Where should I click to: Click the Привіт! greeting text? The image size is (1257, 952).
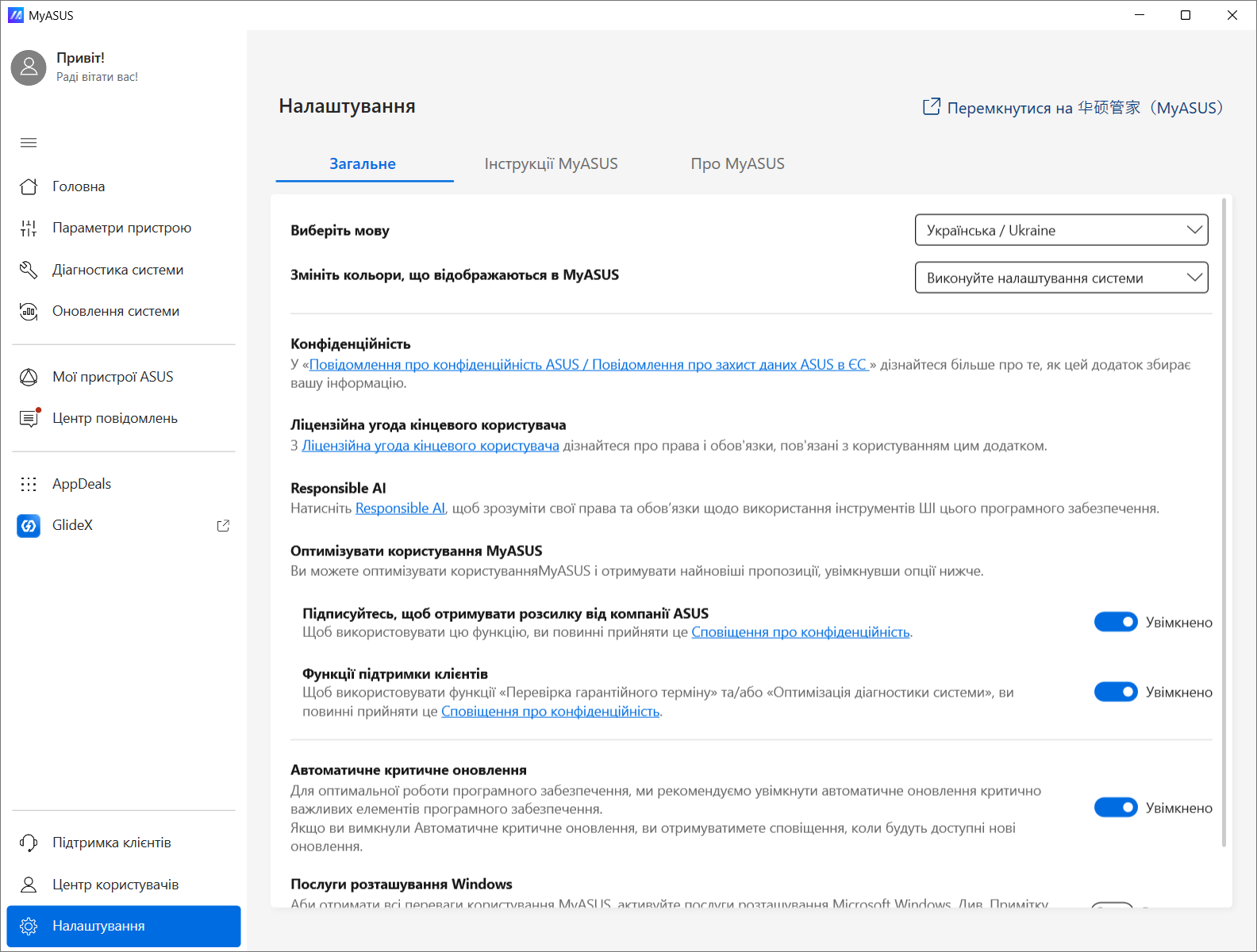pyautogui.click(x=80, y=58)
